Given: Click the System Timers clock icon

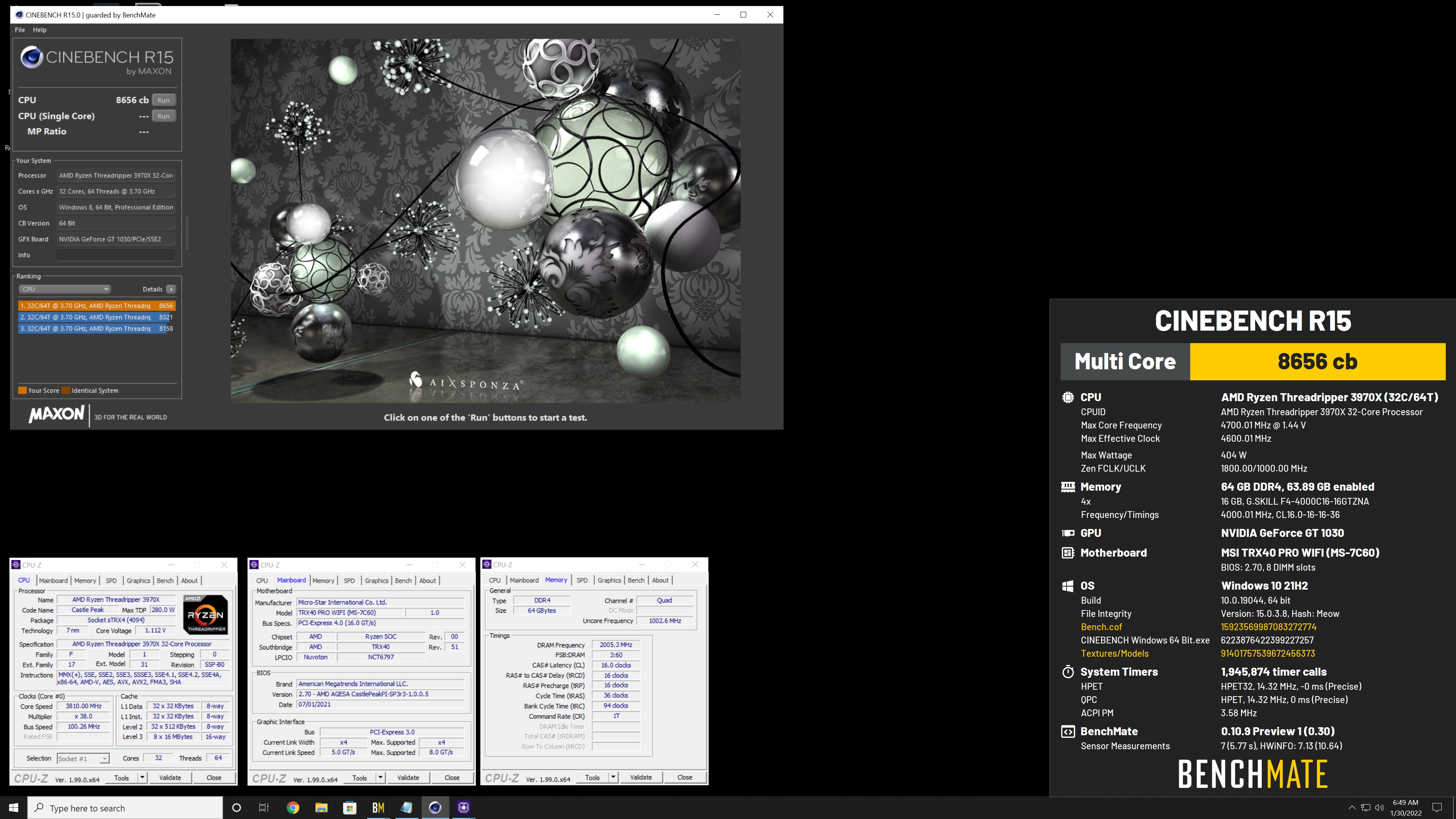Looking at the screenshot, I should click(x=1068, y=672).
